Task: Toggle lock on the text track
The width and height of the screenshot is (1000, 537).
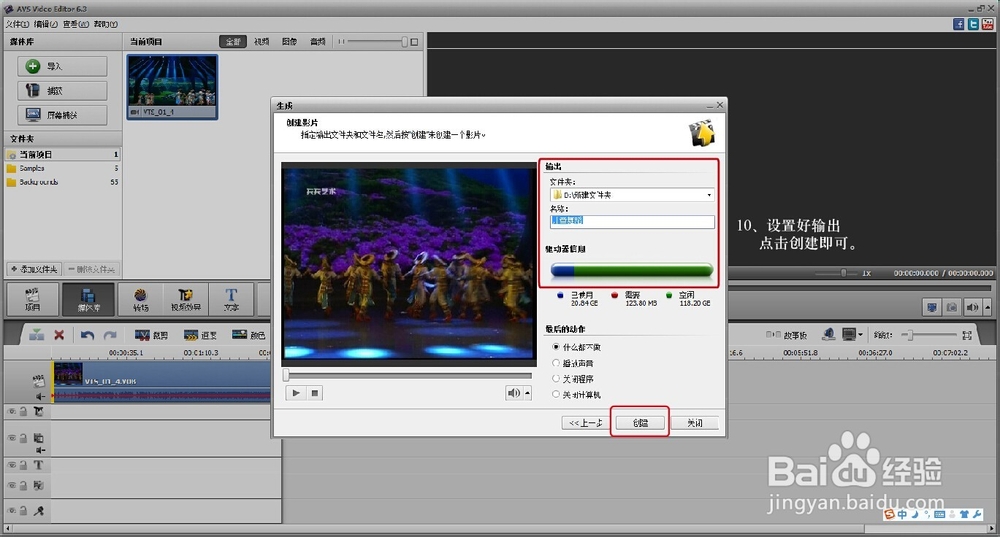Action: [23, 466]
